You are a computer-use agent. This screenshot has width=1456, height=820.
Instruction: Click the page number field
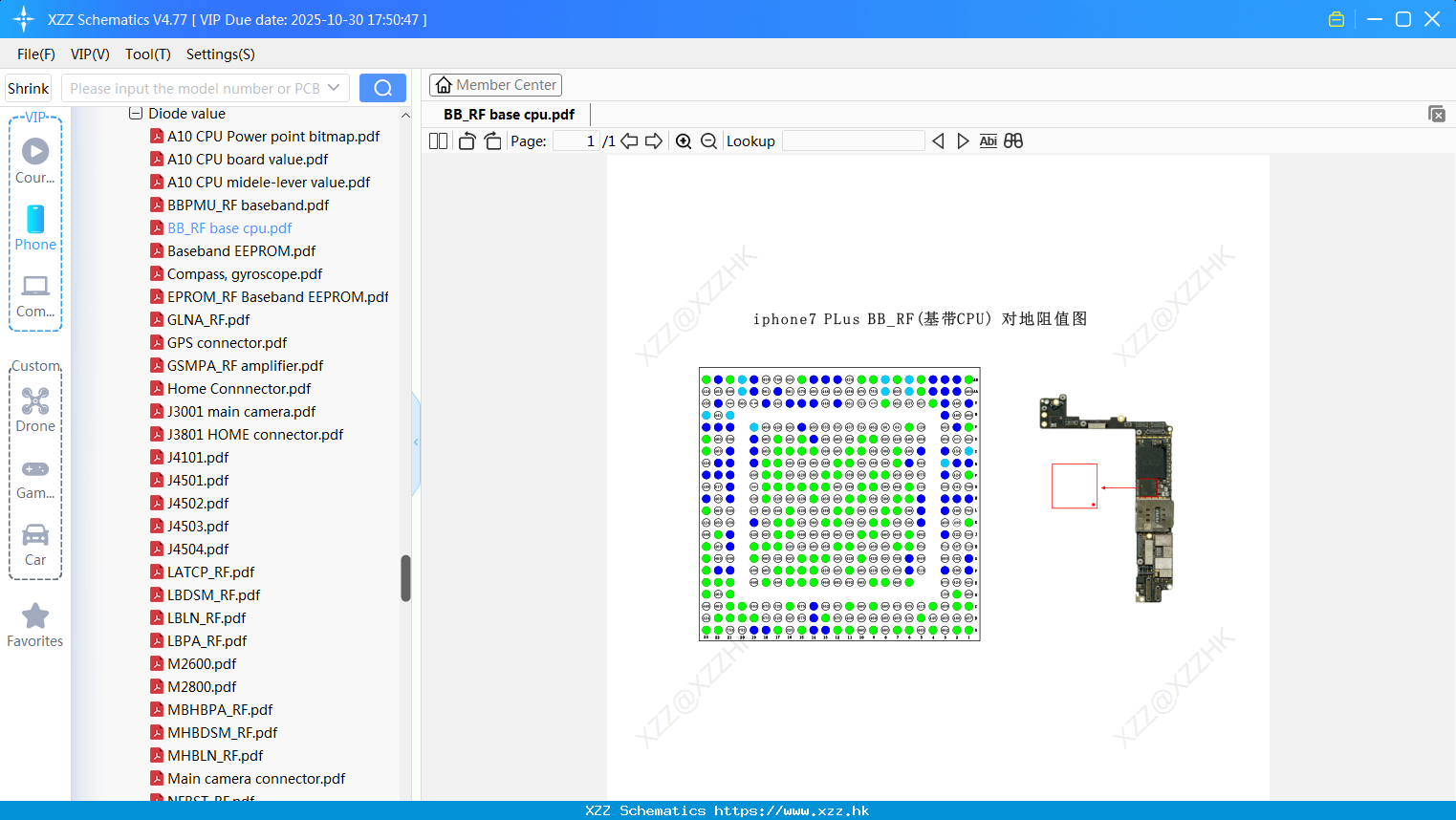coord(576,141)
